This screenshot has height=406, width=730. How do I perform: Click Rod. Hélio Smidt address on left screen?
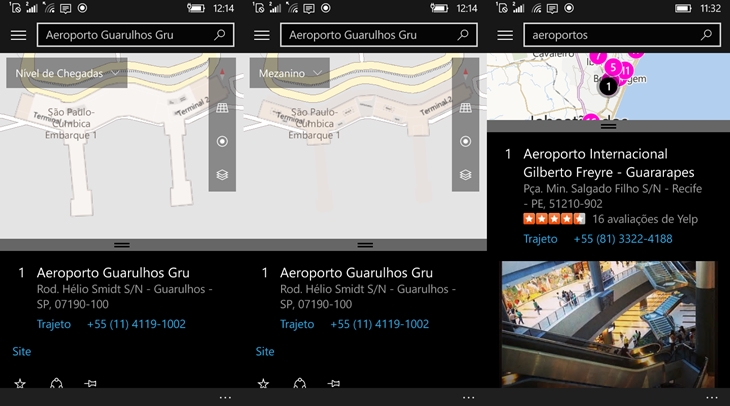click(x=124, y=297)
